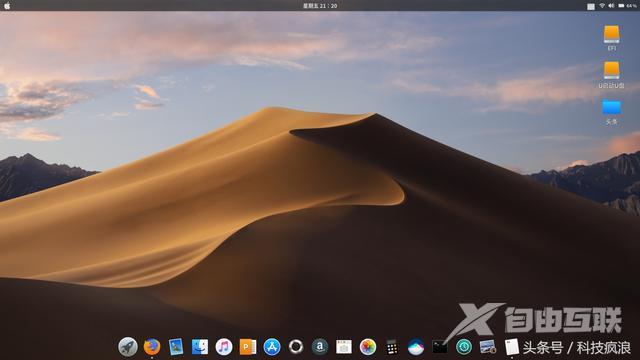Open the Finder file manager in the dock

tap(200, 347)
